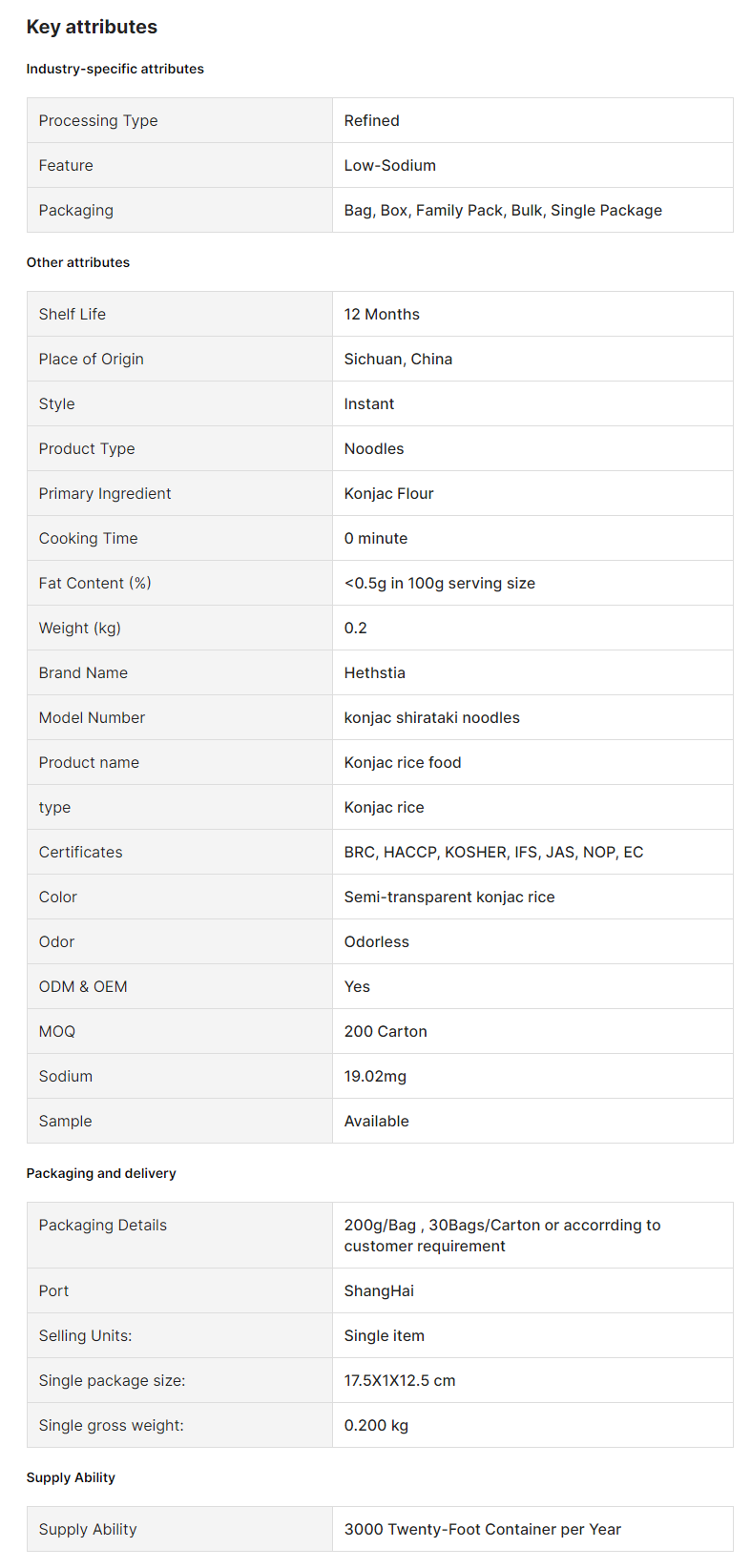Select the 17.5X1X12.5 cm package size
This screenshot has width=751, height=1568.
click(x=400, y=1380)
